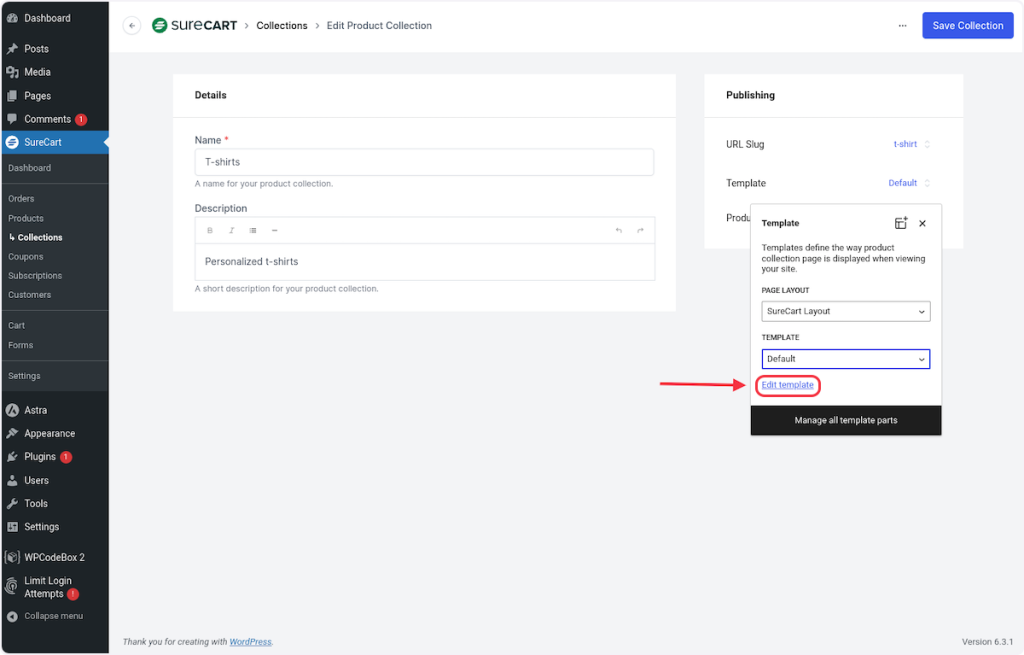The width and height of the screenshot is (1024, 655).
Task: Click the add new template icon
Action: 900,223
